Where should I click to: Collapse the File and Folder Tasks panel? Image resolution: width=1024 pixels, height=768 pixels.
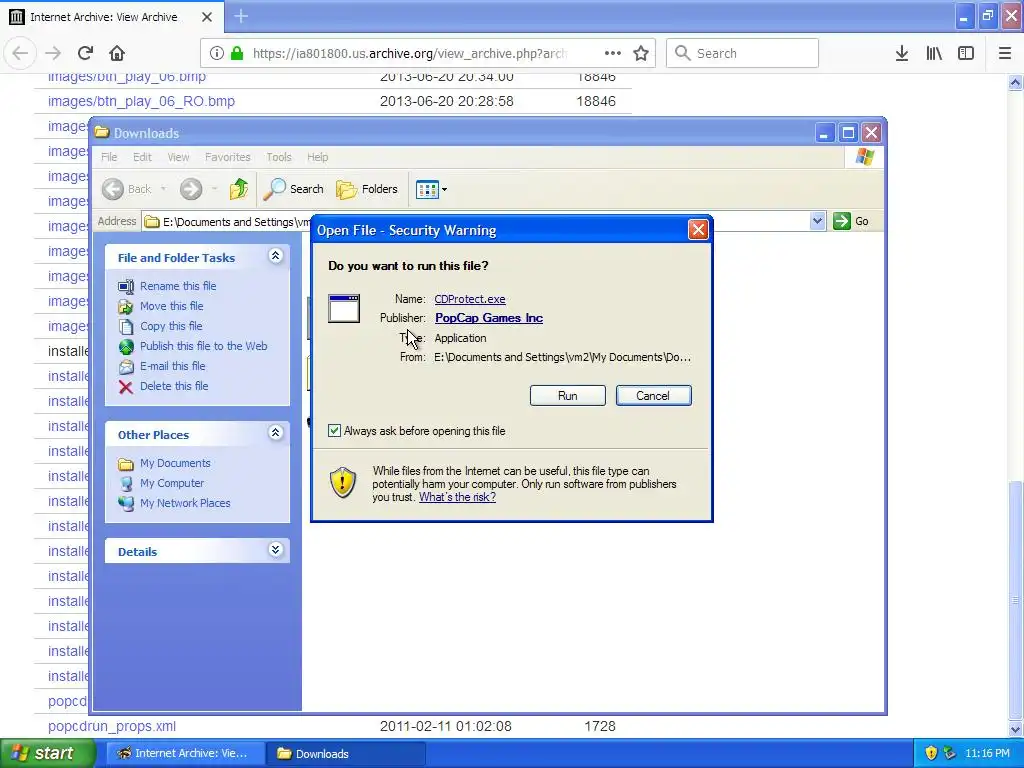pos(276,256)
